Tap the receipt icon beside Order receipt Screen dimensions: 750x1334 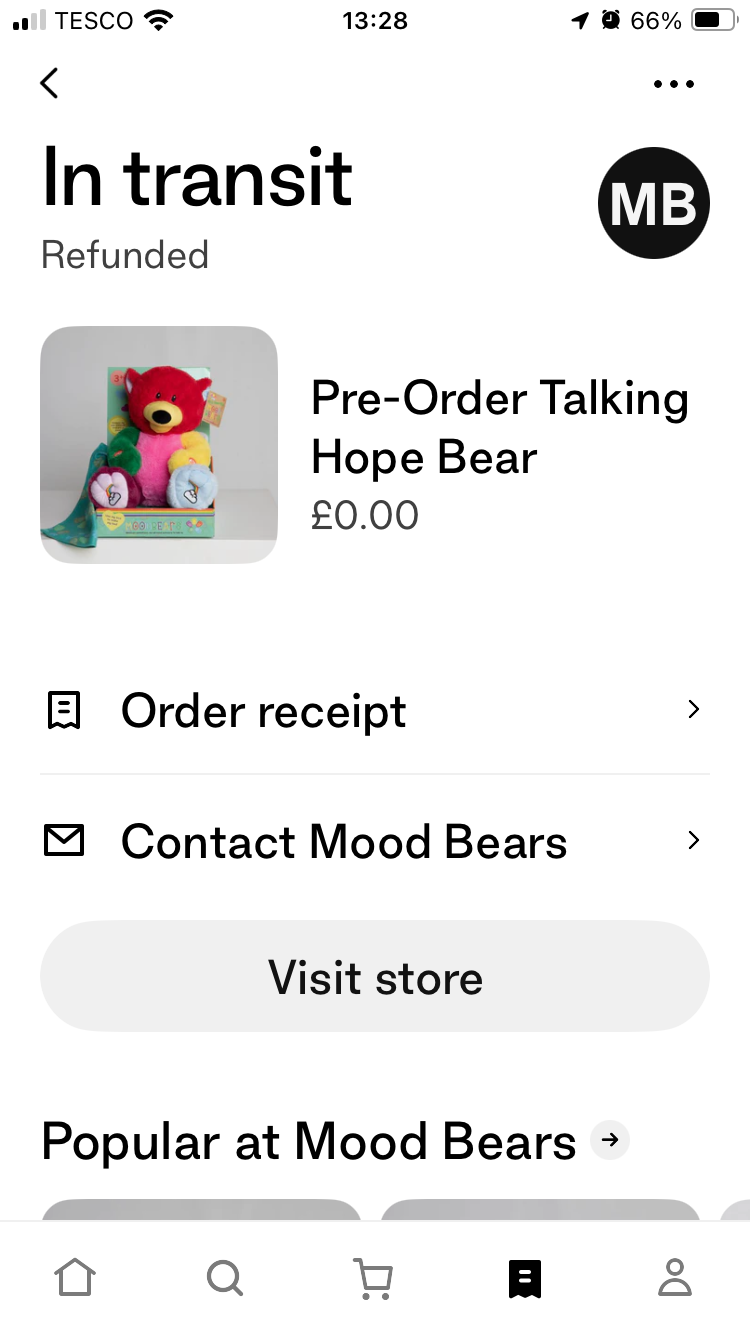64,711
